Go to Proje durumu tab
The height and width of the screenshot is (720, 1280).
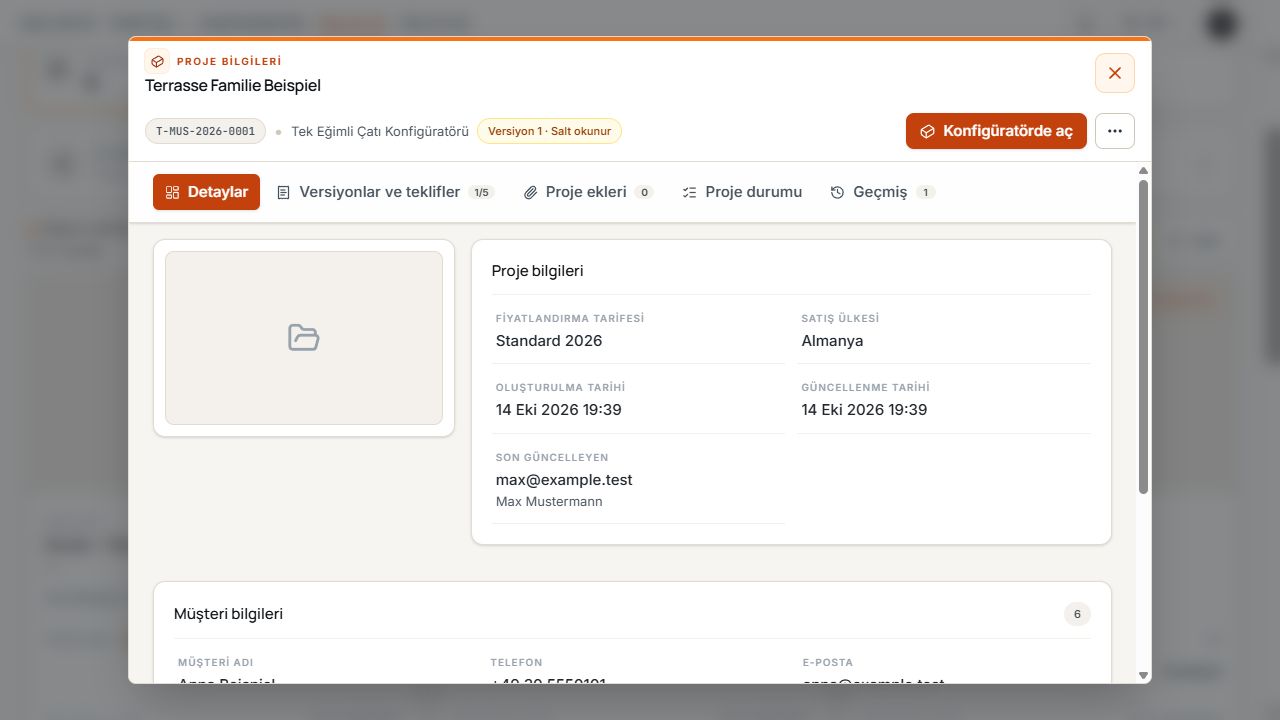(742, 192)
